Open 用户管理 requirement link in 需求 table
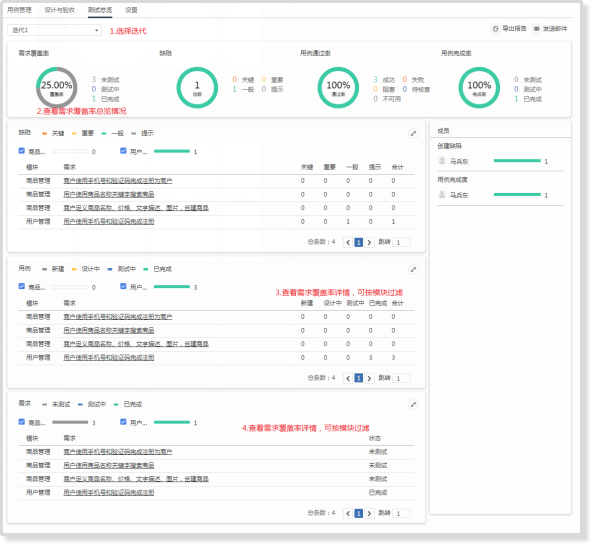 [109, 493]
